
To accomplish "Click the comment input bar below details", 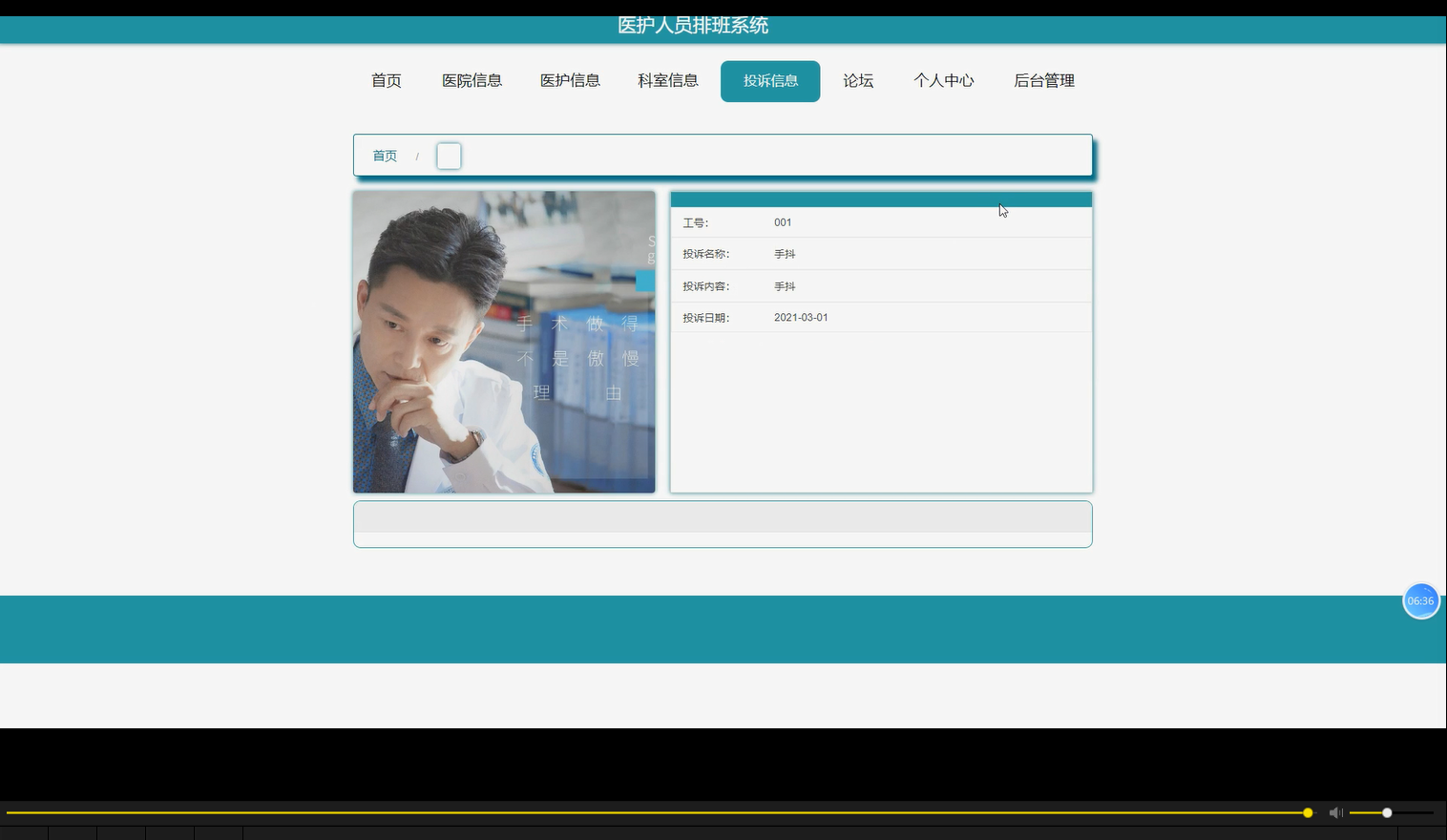I will tap(723, 516).
